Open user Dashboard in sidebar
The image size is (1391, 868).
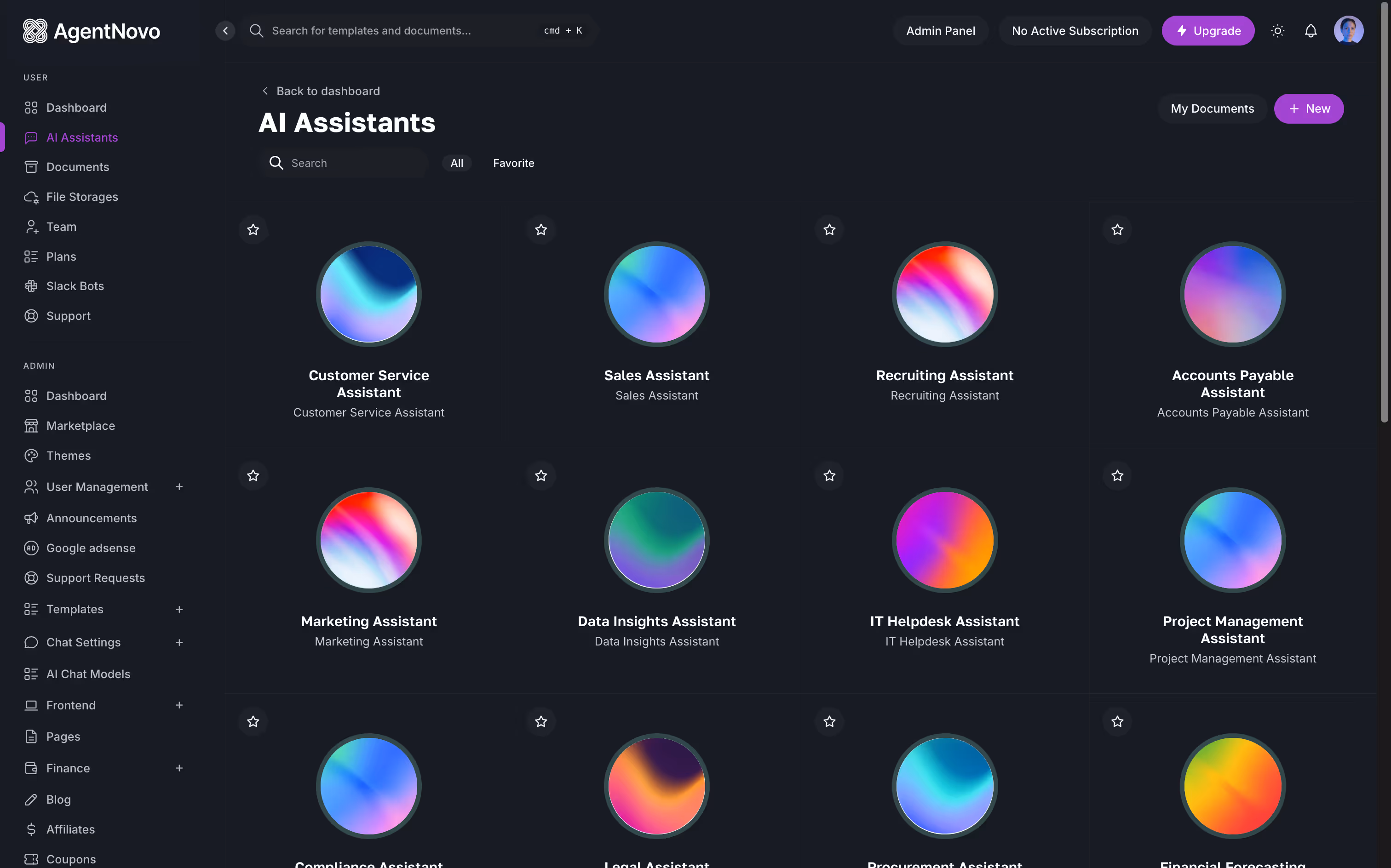click(76, 108)
